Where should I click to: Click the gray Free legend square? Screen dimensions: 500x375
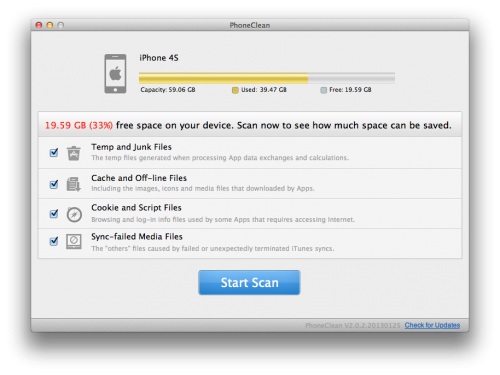[x=323, y=90]
